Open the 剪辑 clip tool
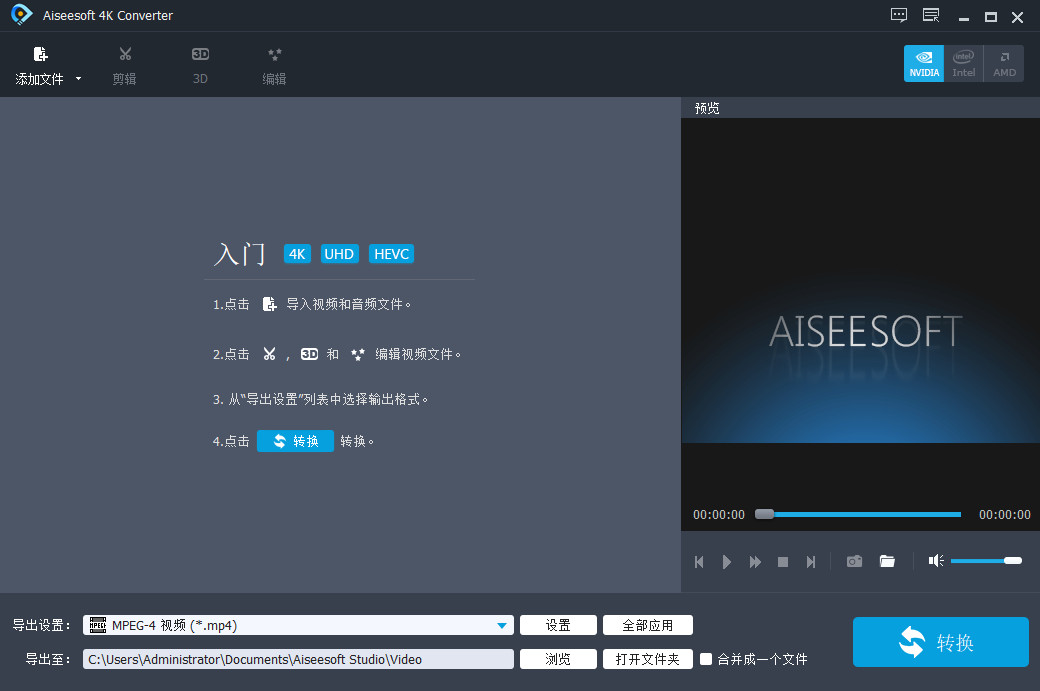Screen dimensions: 1040x691 [x=125, y=66]
